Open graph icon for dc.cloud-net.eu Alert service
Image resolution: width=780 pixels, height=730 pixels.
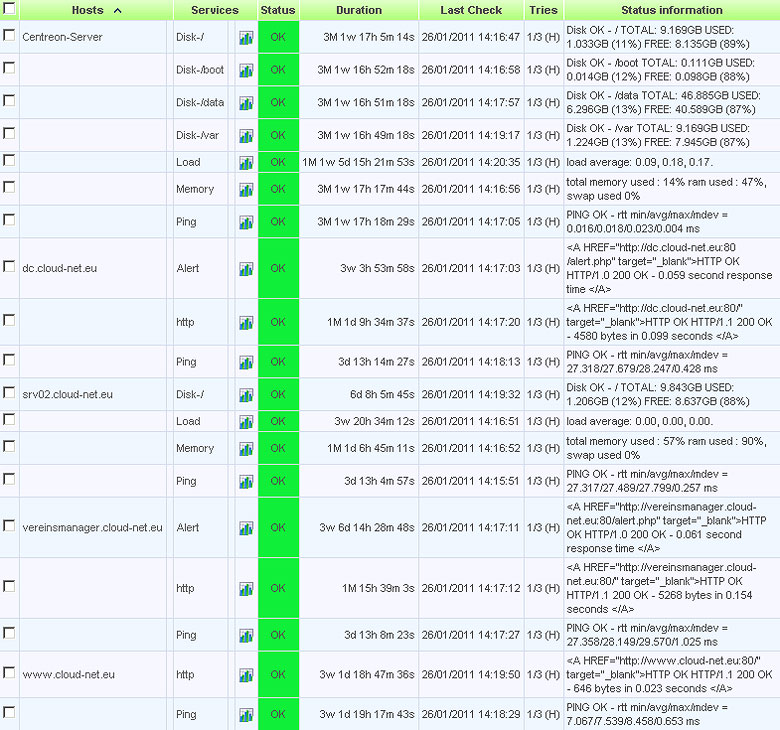[x=246, y=268]
